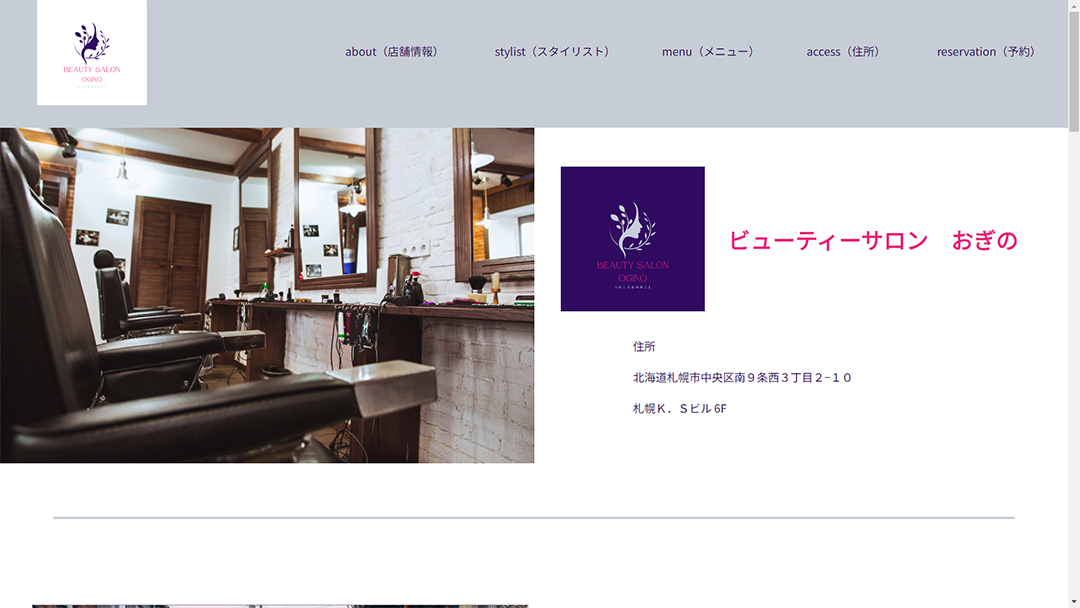This screenshot has width=1080, height=608.
Task: Click the ビューティーサロン おぎの heading
Action: click(x=872, y=240)
